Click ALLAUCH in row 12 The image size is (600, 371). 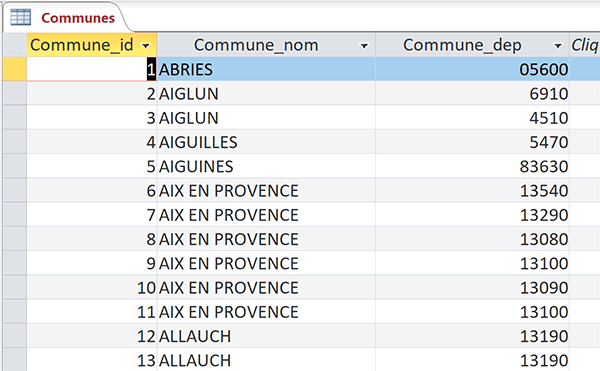[266, 336]
